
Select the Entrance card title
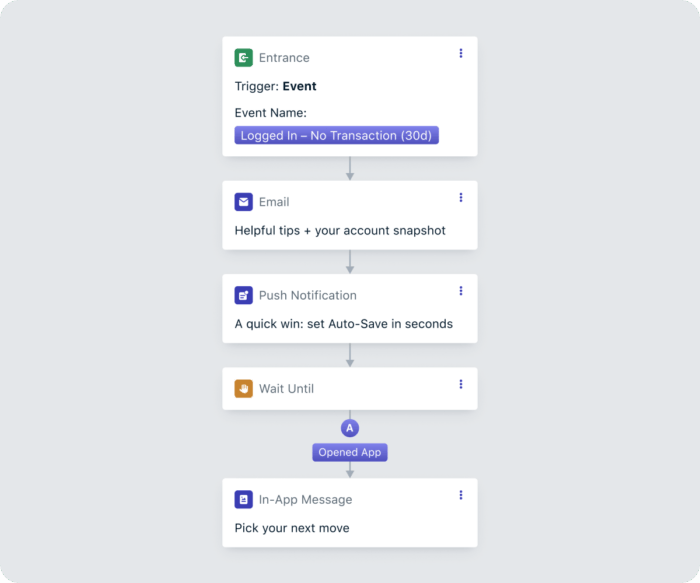[284, 58]
